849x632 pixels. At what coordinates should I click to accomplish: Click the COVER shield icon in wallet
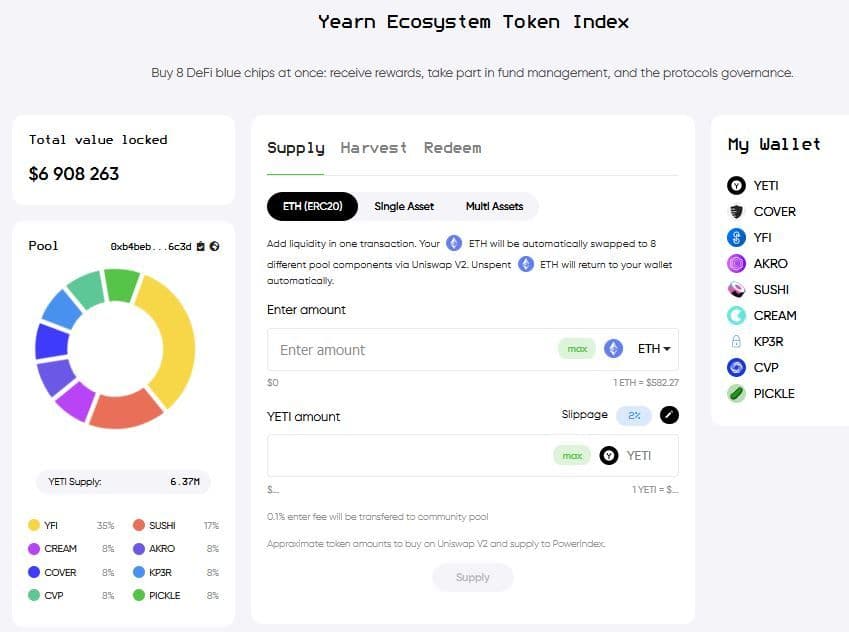pos(736,211)
